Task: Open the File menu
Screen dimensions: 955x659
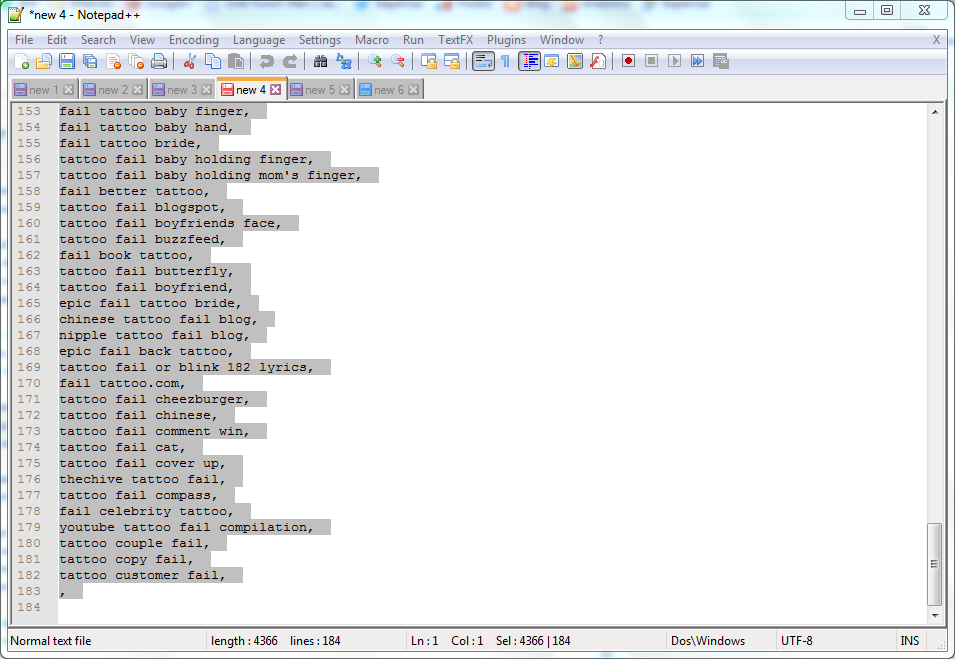Action: 24,40
